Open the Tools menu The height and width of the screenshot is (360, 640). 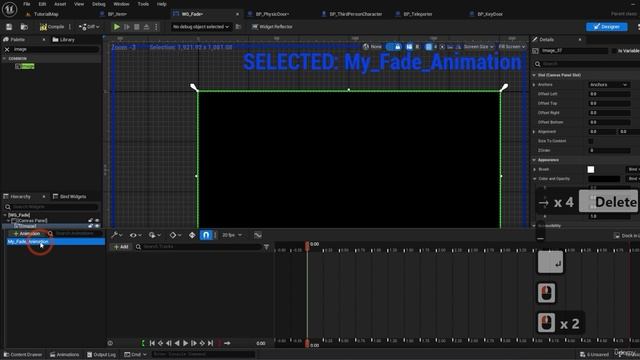pyautogui.click(x=143, y=4)
